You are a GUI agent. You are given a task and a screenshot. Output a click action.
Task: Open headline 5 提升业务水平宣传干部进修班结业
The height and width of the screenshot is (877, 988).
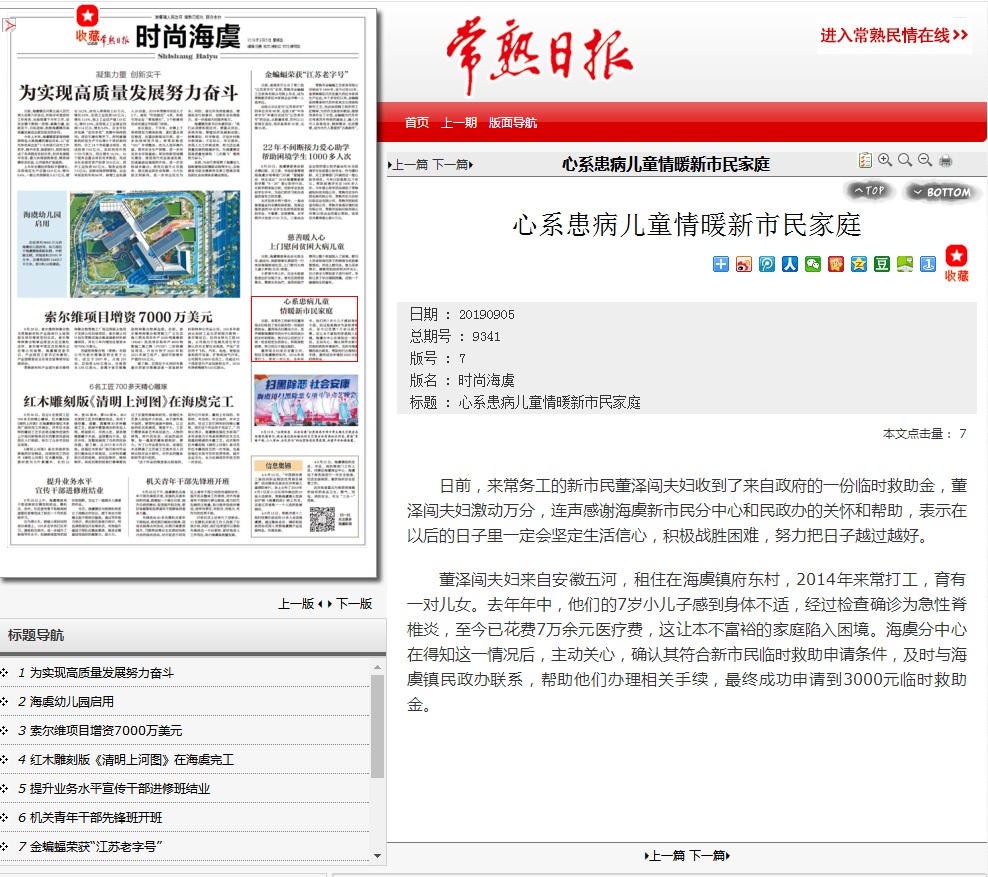coord(120,789)
